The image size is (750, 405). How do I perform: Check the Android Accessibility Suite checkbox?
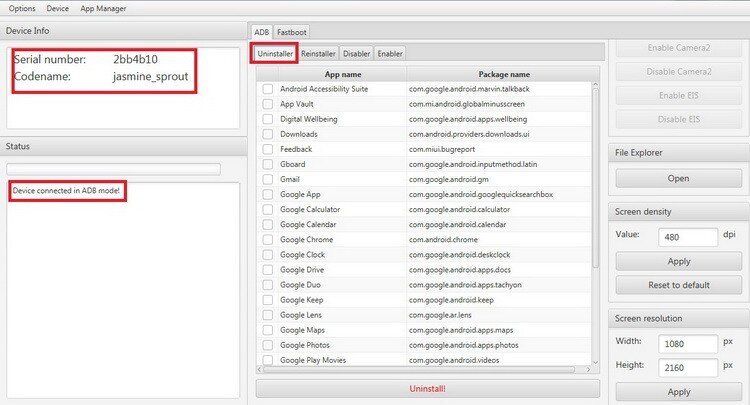tap(268, 89)
